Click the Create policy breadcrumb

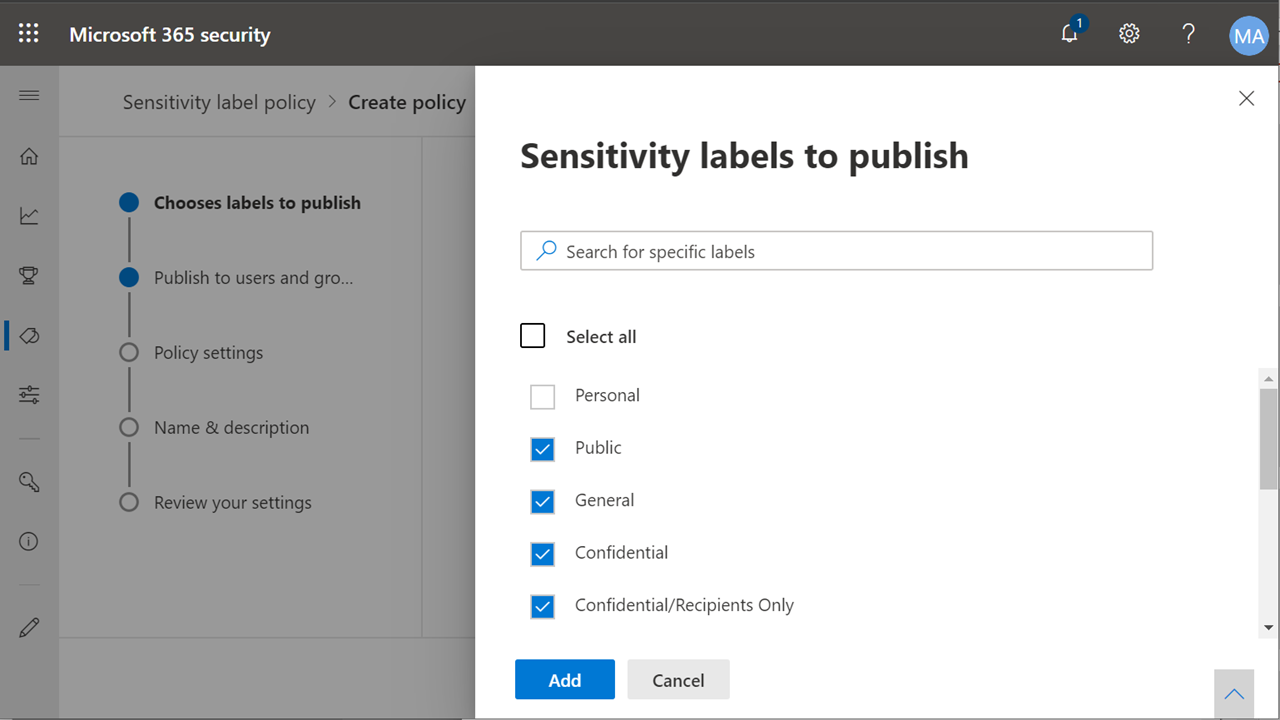pyautogui.click(x=407, y=102)
